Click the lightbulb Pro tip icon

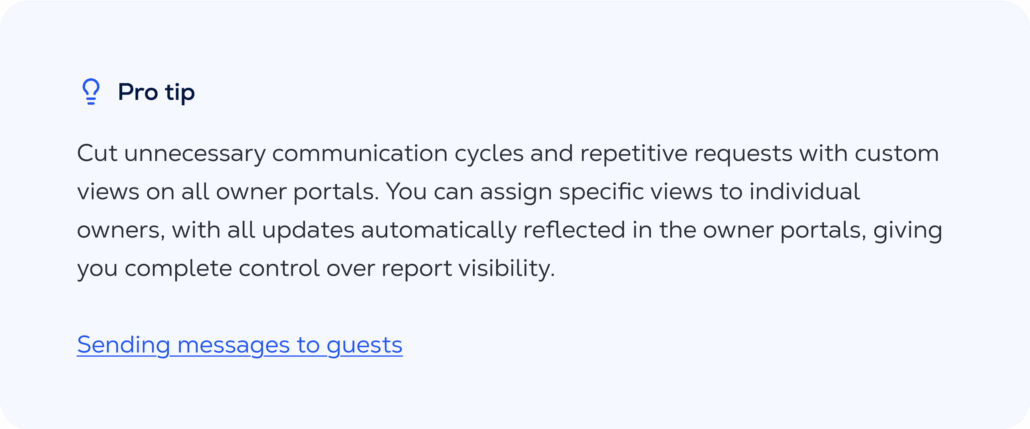click(90, 93)
